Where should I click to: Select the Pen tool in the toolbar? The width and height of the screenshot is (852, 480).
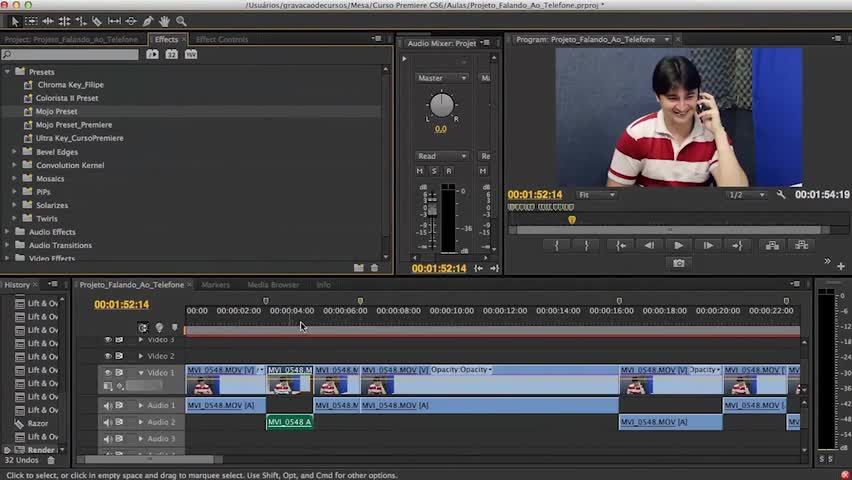click(148, 21)
